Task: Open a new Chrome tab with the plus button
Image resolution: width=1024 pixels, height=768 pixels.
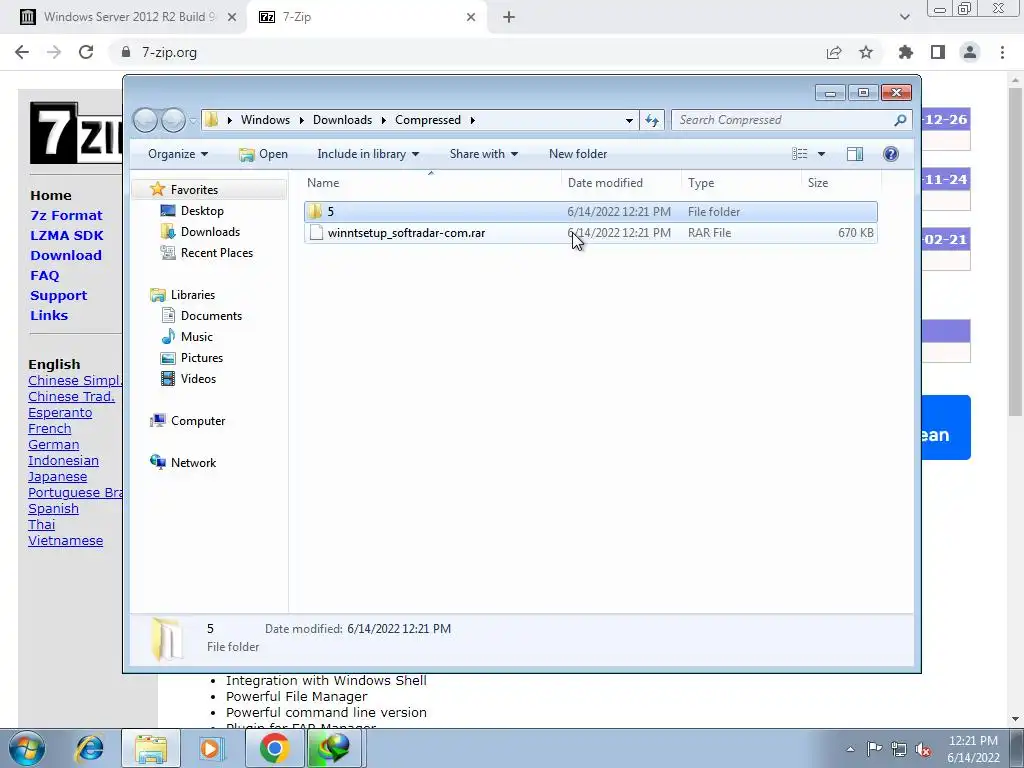Action: (x=509, y=17)
